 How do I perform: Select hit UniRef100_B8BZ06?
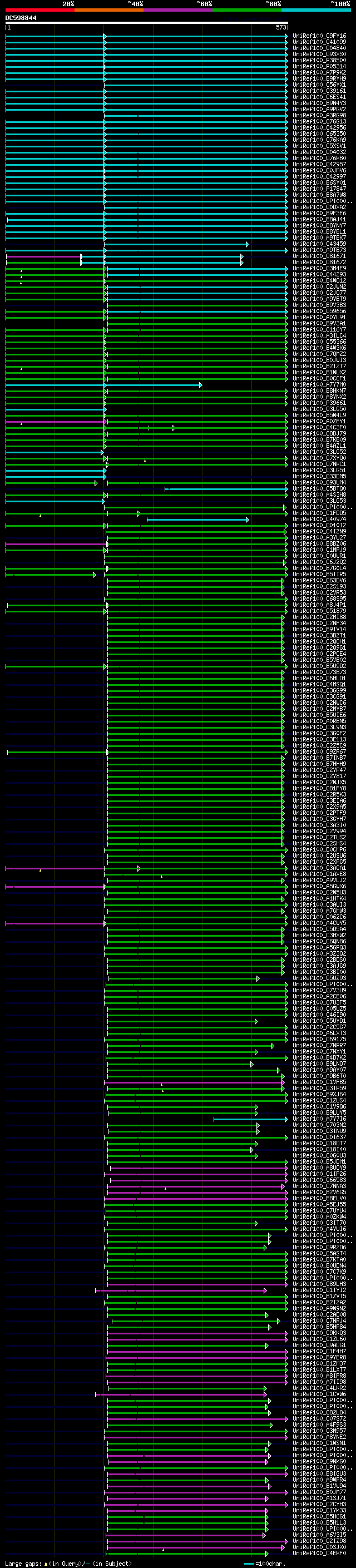(319, 543)
